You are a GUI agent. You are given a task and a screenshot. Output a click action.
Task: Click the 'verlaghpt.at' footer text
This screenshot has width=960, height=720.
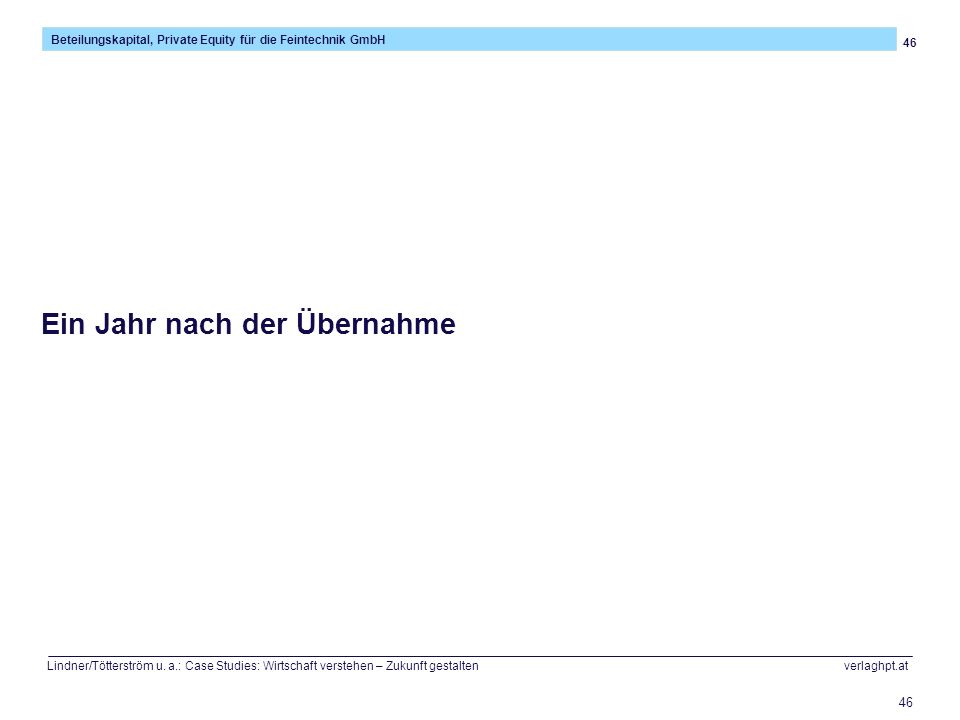coord(876,666)
